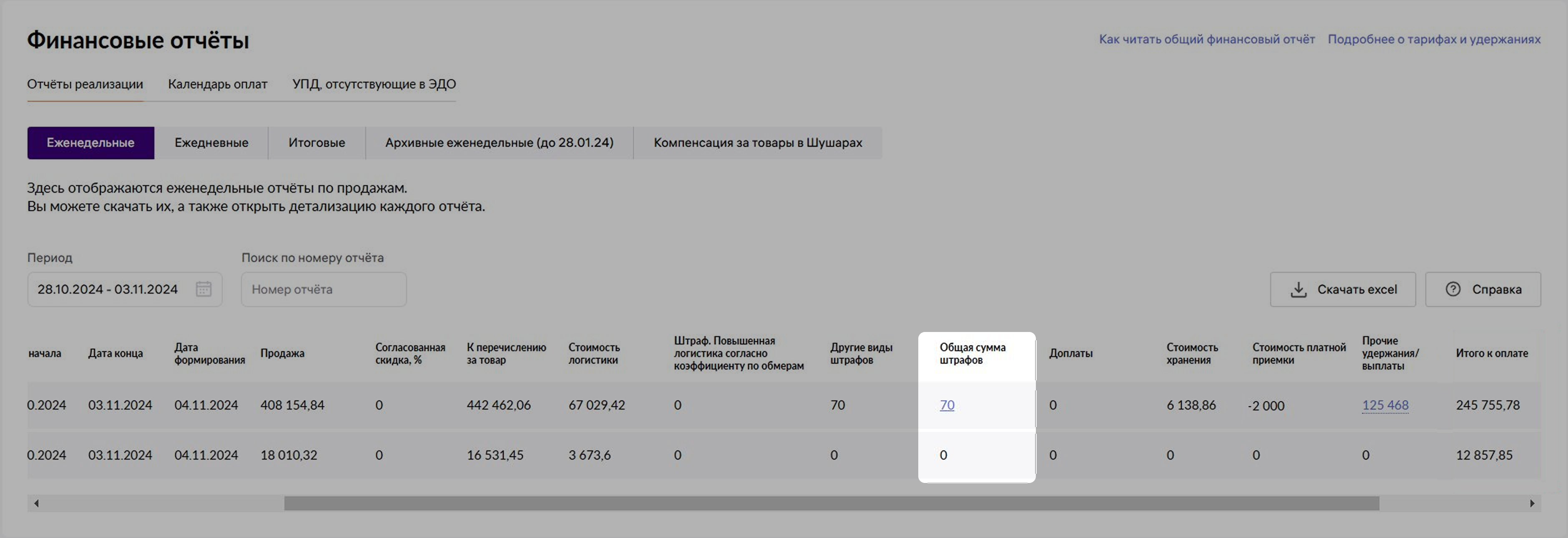Switch to Итоговые reports
This screenshot has height=538, width=1568.
click(x=317, y=143)
